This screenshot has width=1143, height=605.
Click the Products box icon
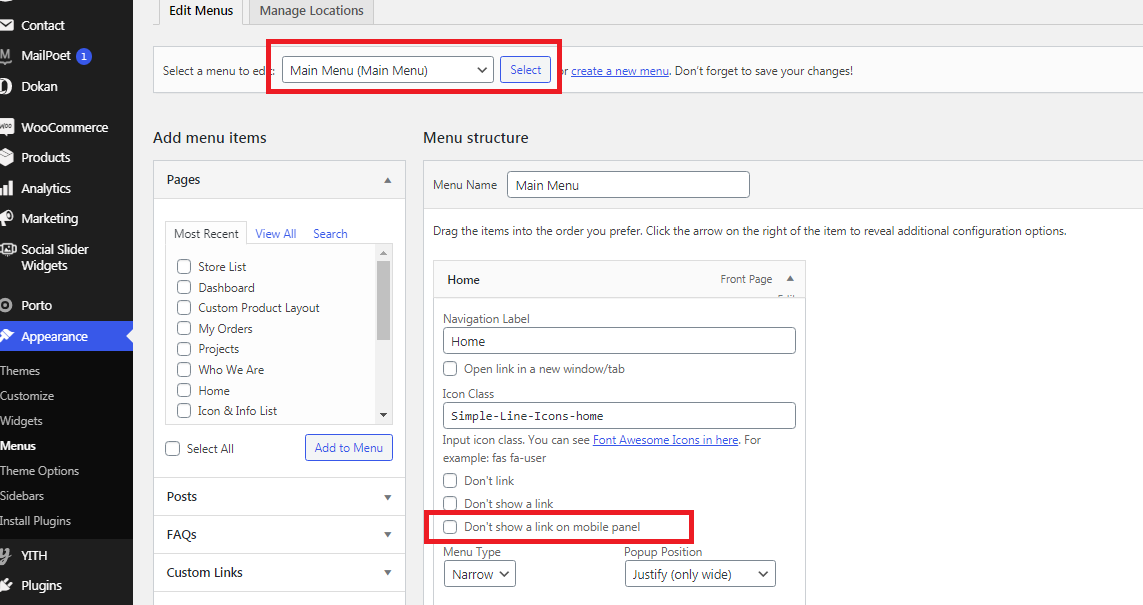6,157
